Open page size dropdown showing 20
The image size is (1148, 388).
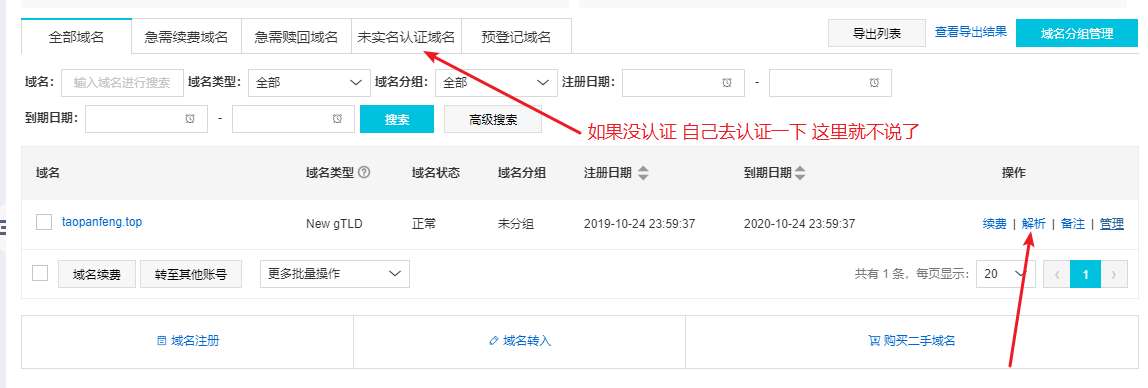(1005, 274)
